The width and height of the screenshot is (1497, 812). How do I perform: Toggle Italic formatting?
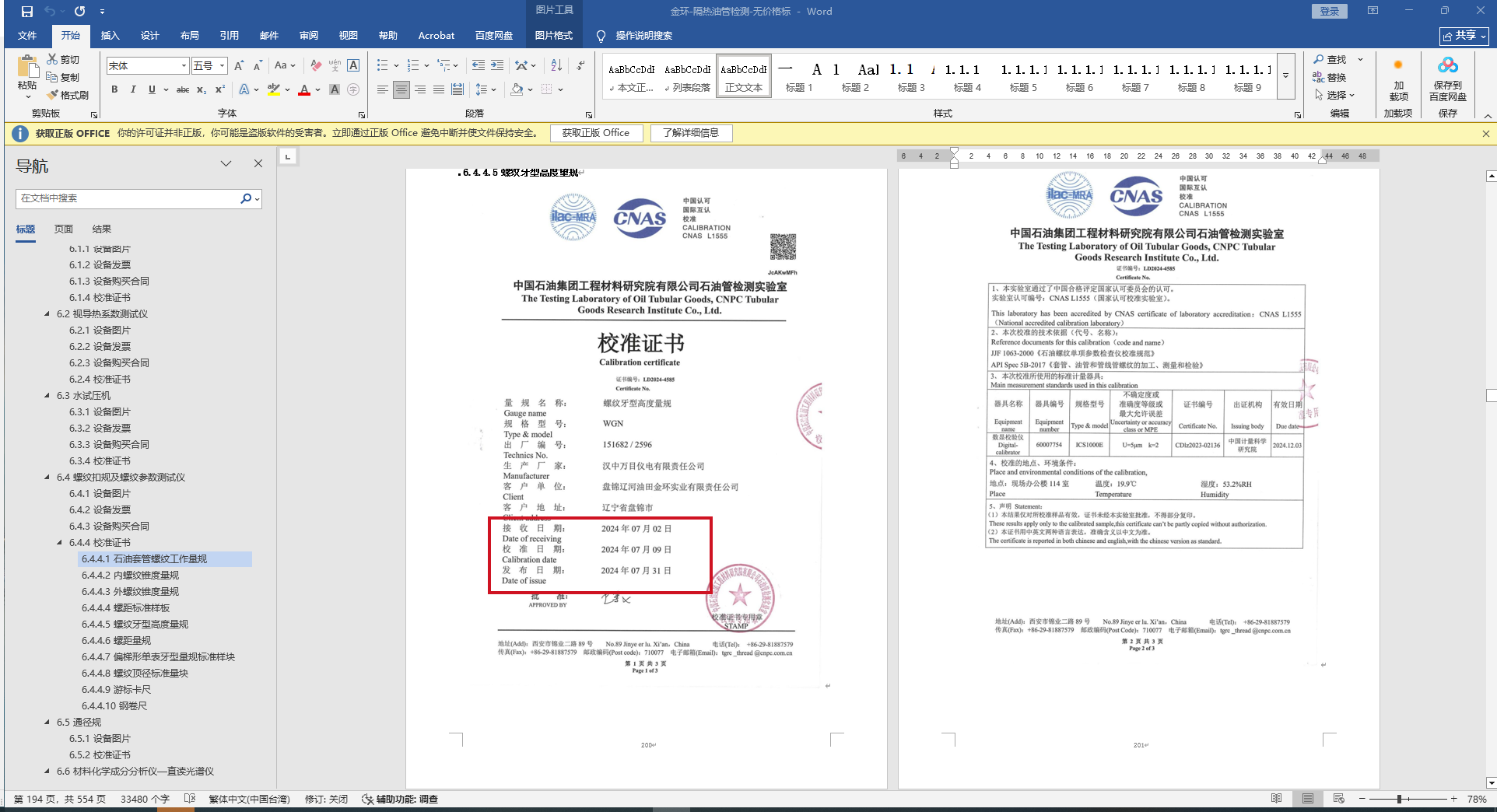(x=133, y=89)
